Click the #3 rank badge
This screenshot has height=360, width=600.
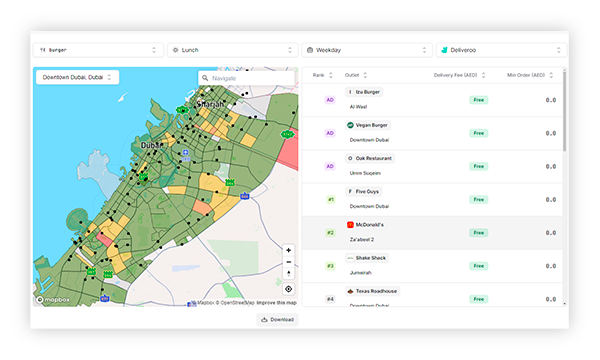330,266
